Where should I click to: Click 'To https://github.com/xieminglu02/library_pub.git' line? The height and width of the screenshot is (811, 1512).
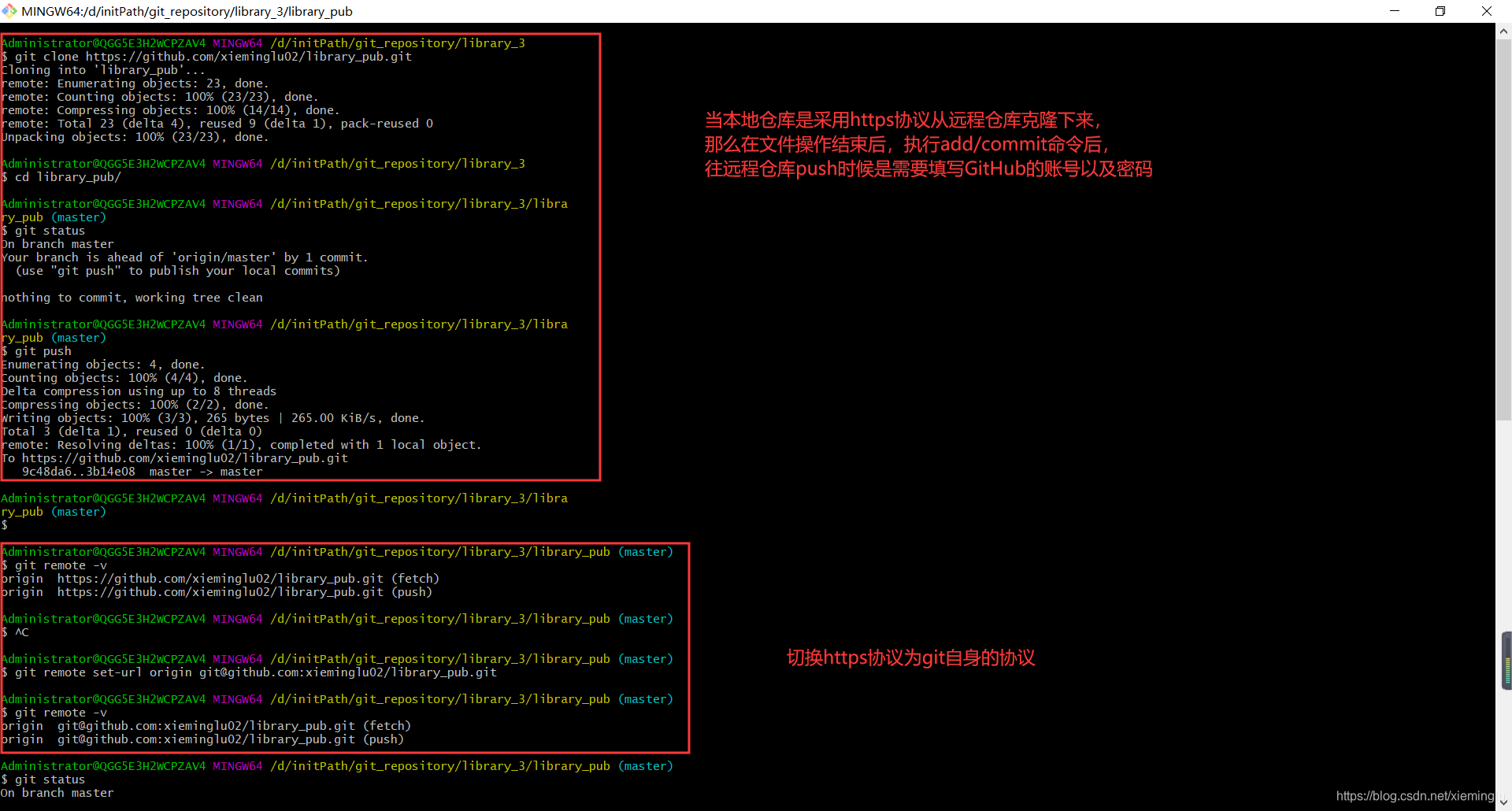click(175, 458)
